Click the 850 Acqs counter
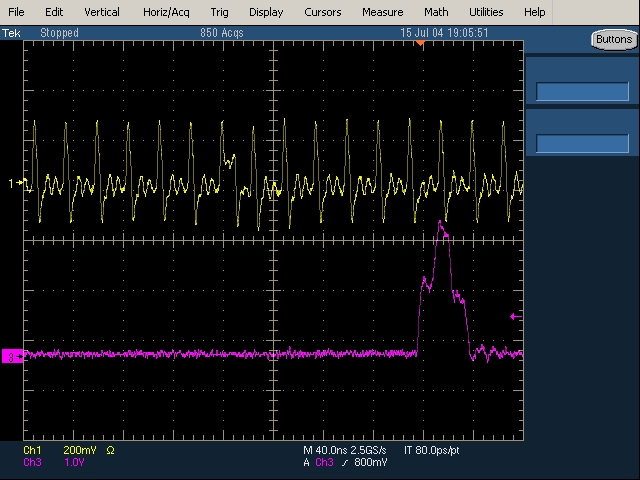The width and height of the screenshot is (640, 480). pos(222,33)
